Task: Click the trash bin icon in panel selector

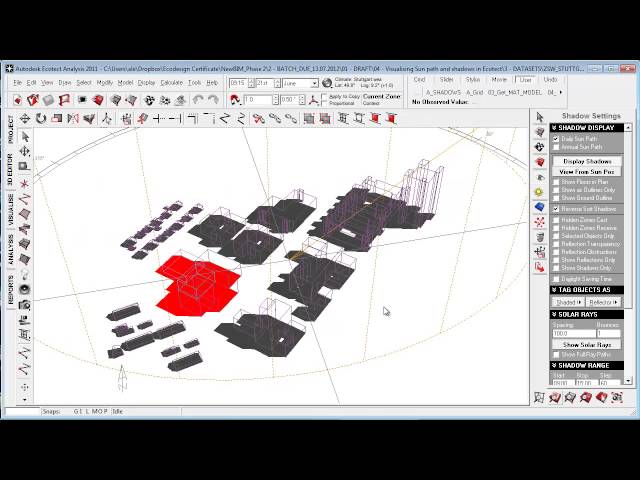Action: click(540, 237)
